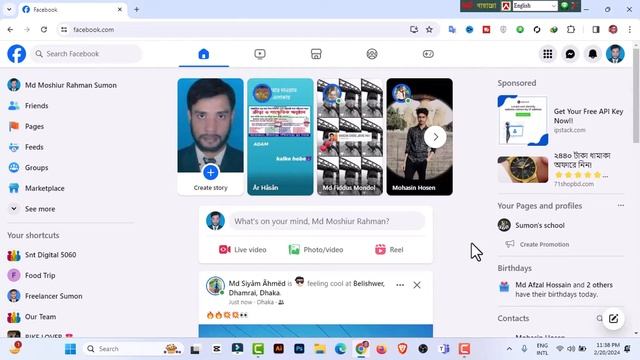Toggle the Chrome side panel
Image resolution: width=640 pixels, height=360 pixels.
tap(596, 29)
